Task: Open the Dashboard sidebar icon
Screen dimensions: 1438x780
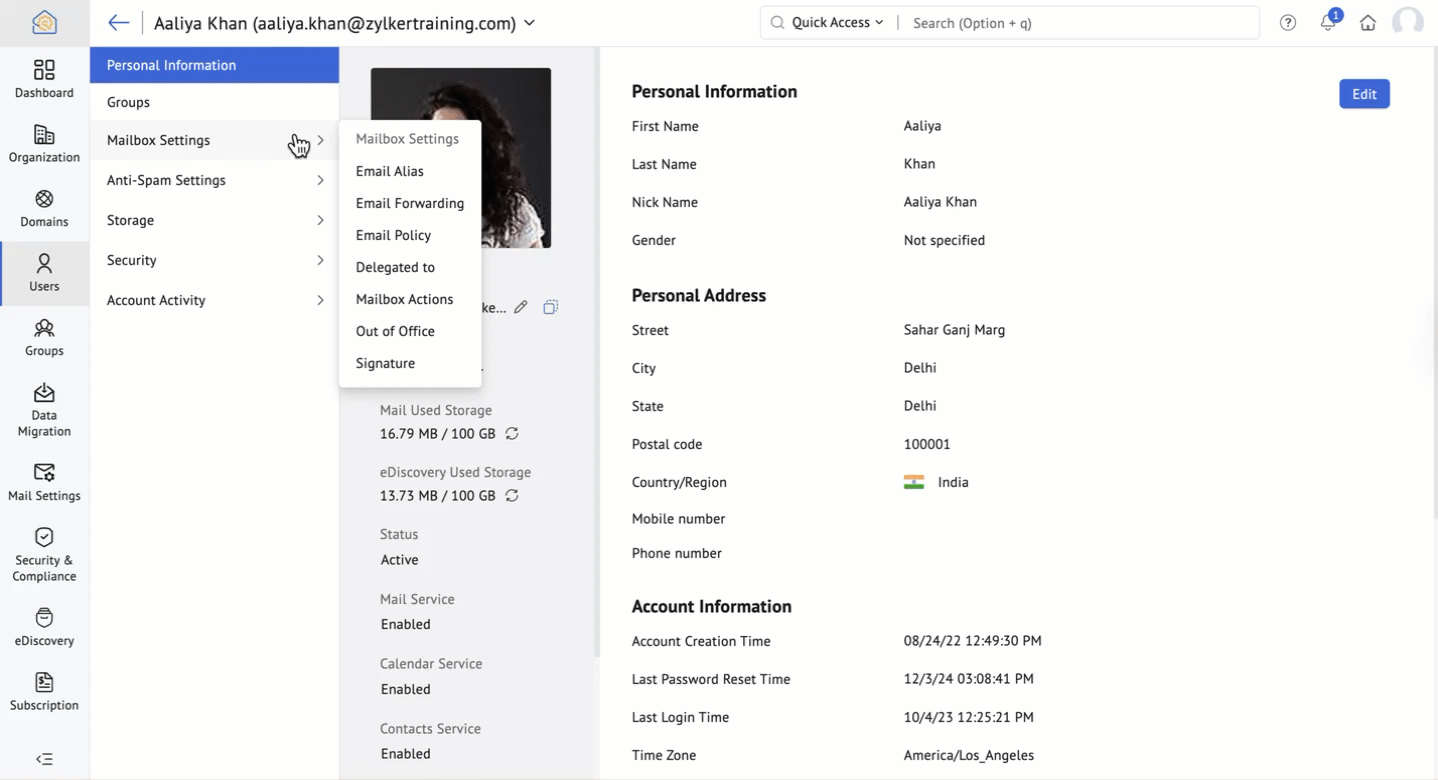Action: [x=44, y=78]
